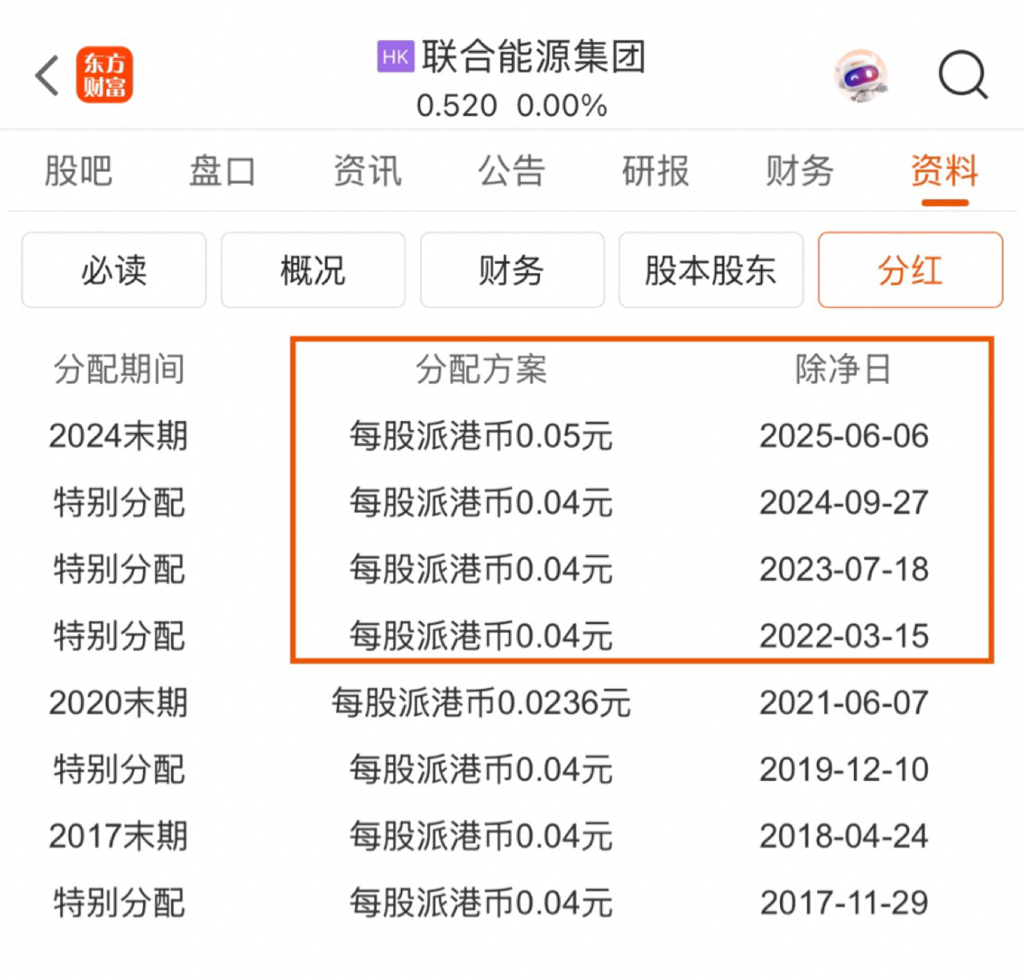Open the 公告 tab
Screen dimensions: 1024x979
pos(511,171)
